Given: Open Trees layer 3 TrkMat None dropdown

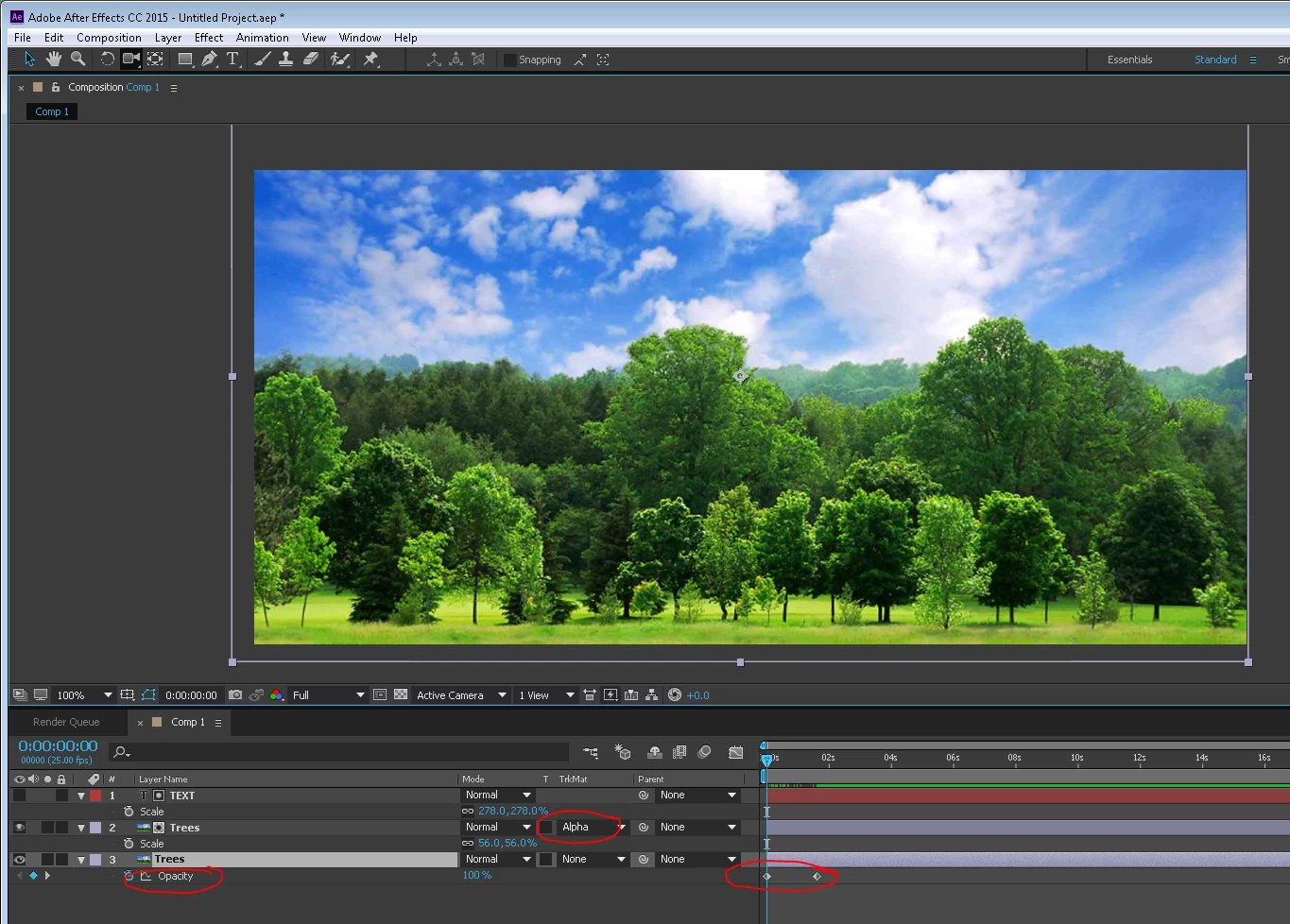Looking at the screenshot, I should [x=593, y=859].
